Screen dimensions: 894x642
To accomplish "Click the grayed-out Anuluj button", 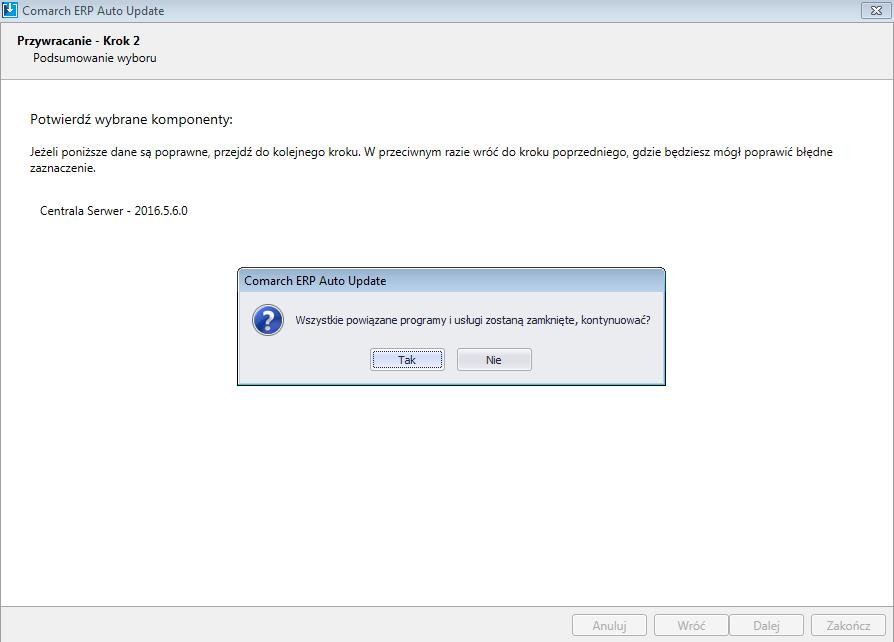I will [609, 625].
